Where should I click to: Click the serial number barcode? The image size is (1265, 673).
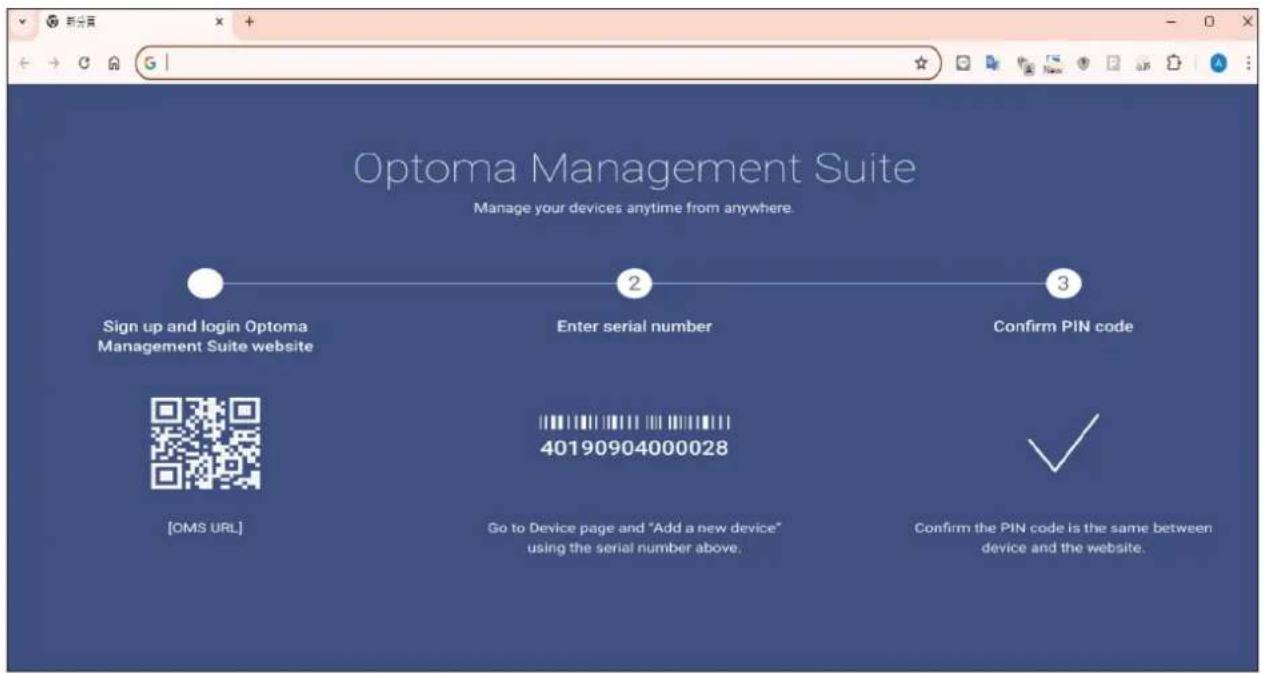pyautogui.click(x=634, y=423)
